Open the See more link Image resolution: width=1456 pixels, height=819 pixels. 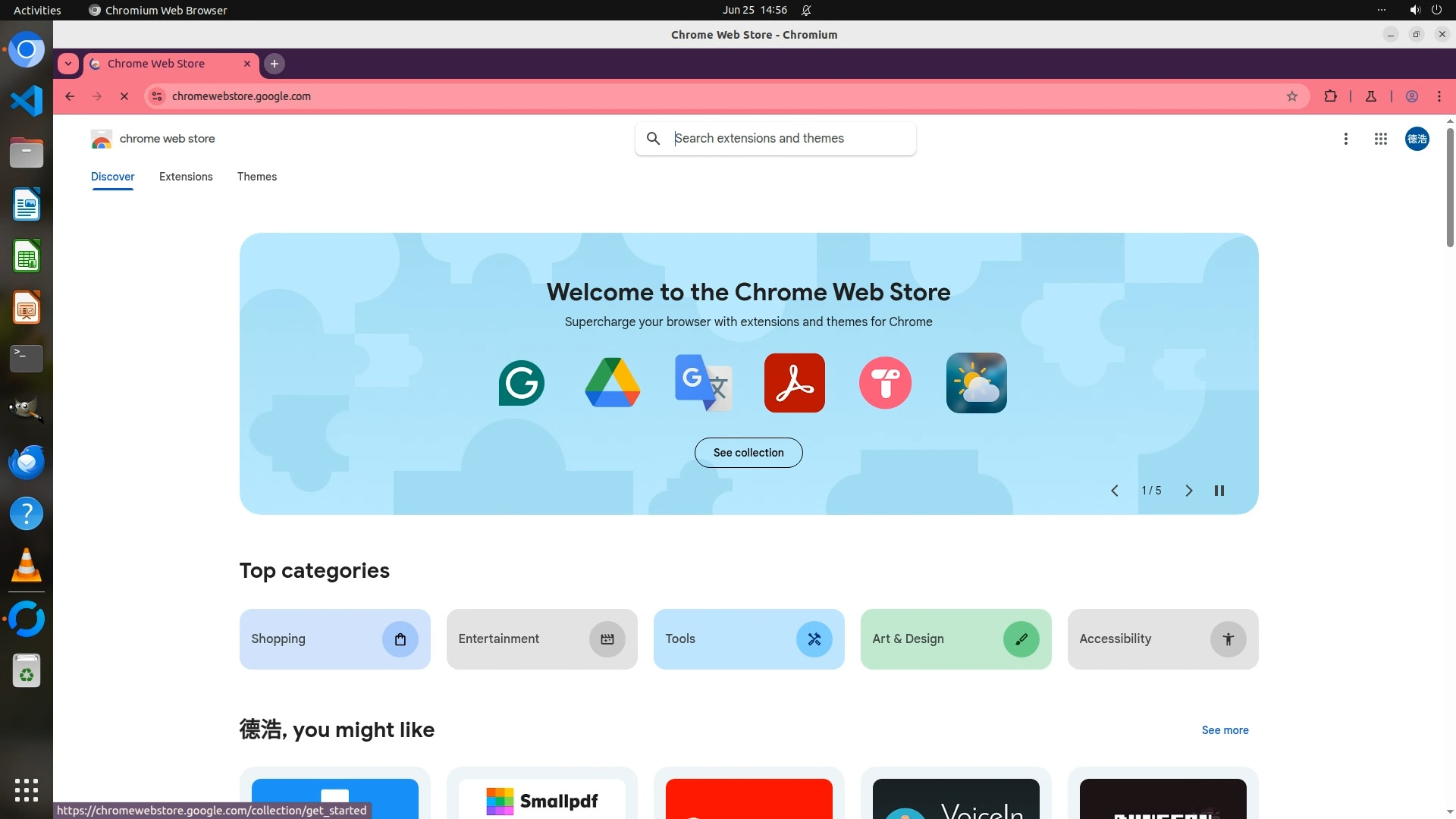coord(1225,730)
